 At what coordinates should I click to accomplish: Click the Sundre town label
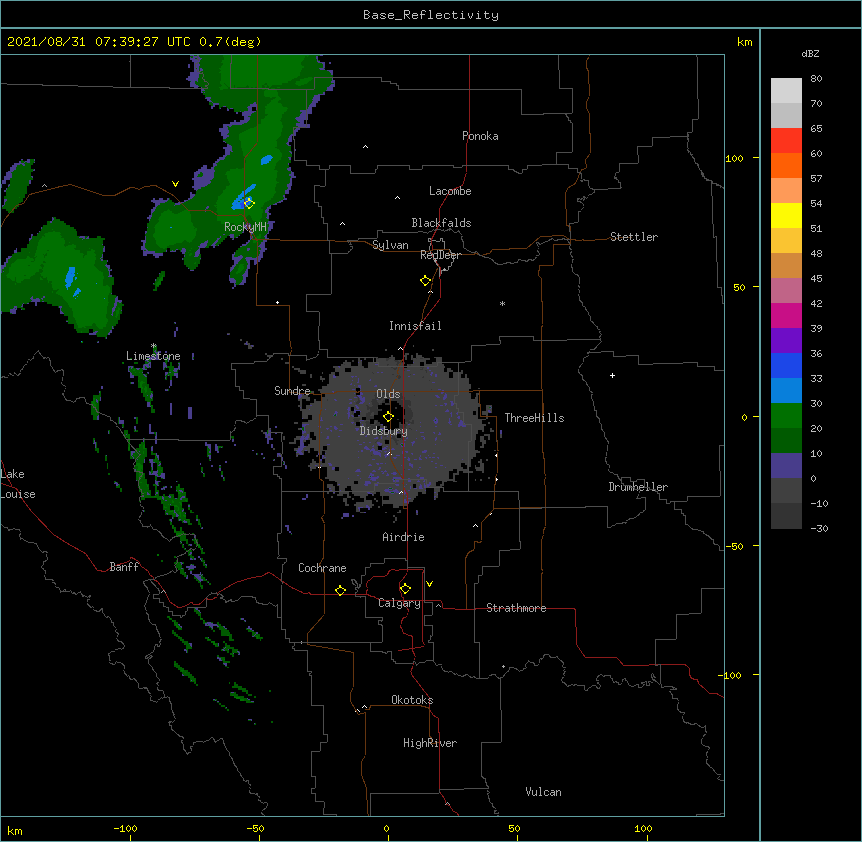coord(292,391)
